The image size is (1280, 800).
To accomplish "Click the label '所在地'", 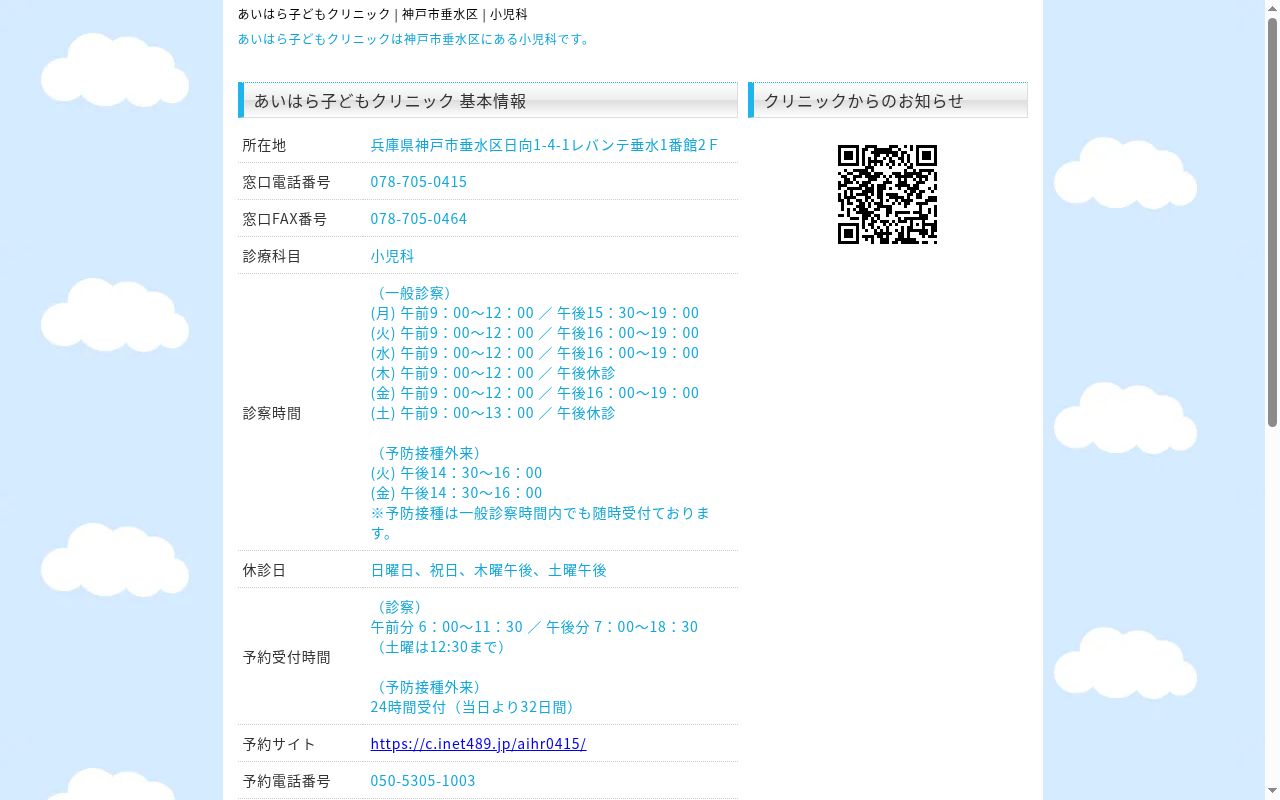I will point(264,145).
